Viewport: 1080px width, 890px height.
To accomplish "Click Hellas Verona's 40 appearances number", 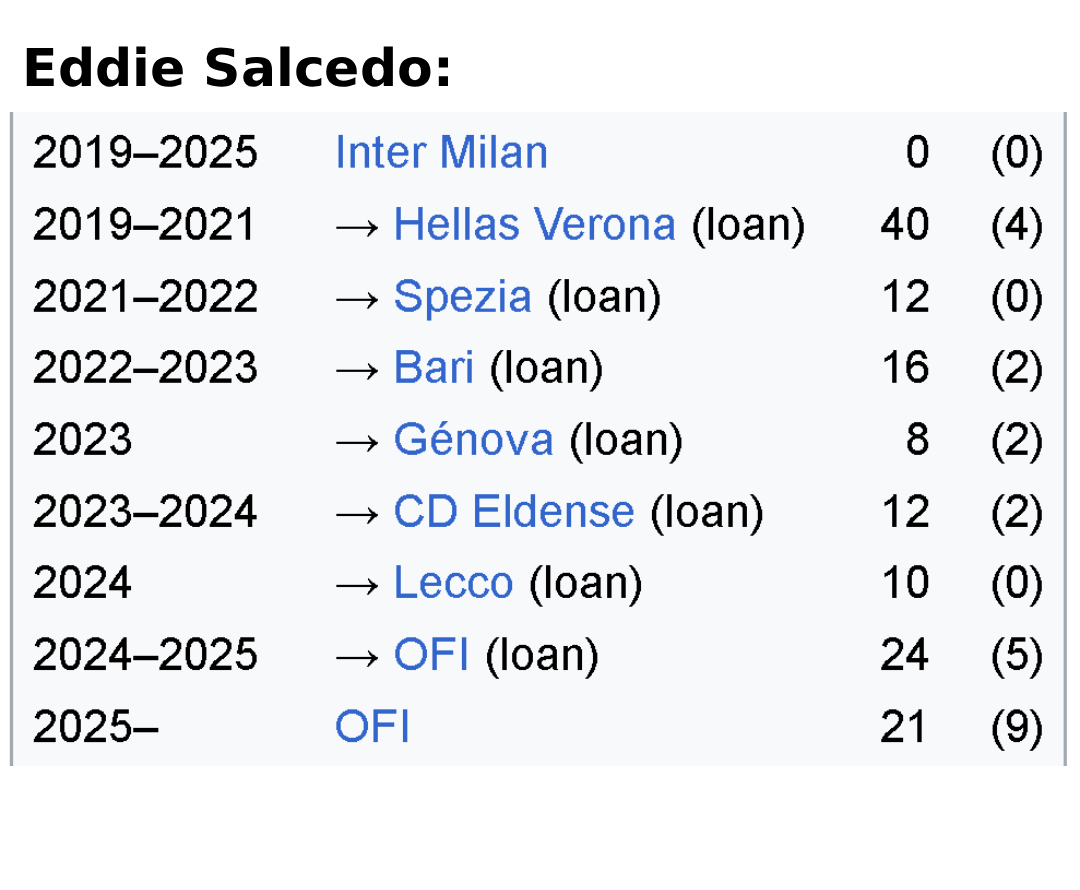I will click(904, 225).
